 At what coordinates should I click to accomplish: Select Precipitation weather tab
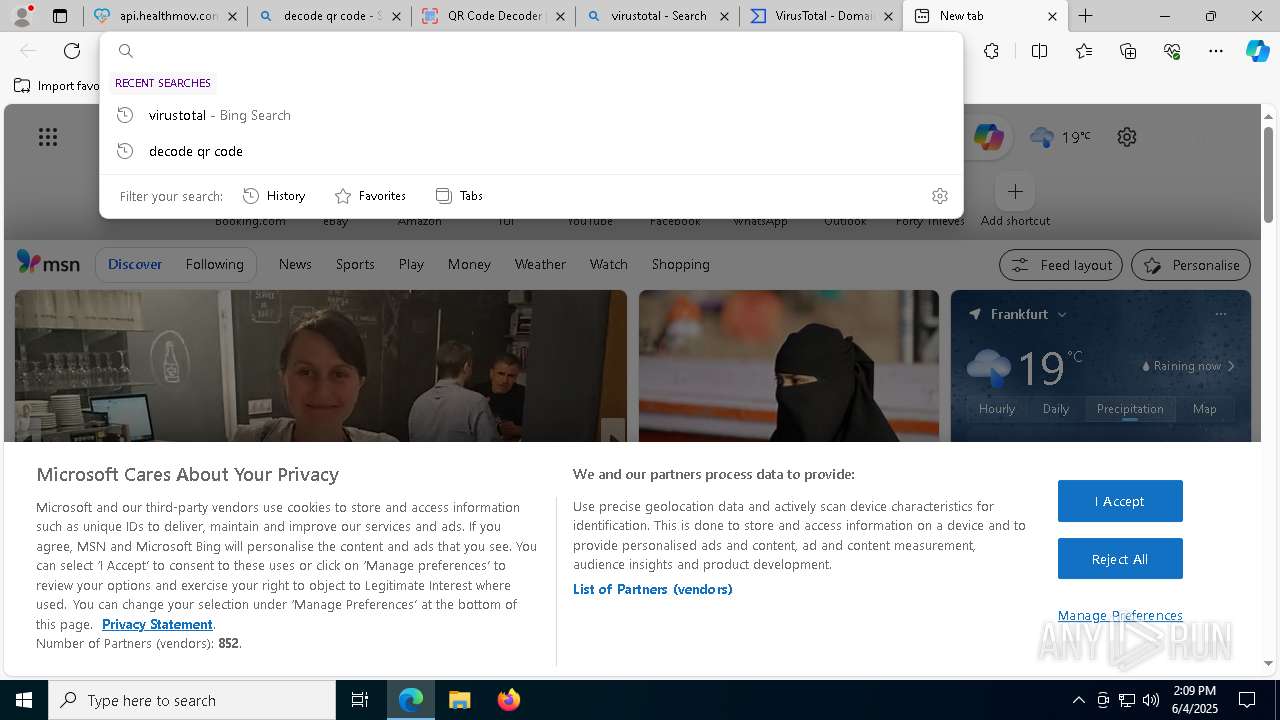tap(1130, 408)
